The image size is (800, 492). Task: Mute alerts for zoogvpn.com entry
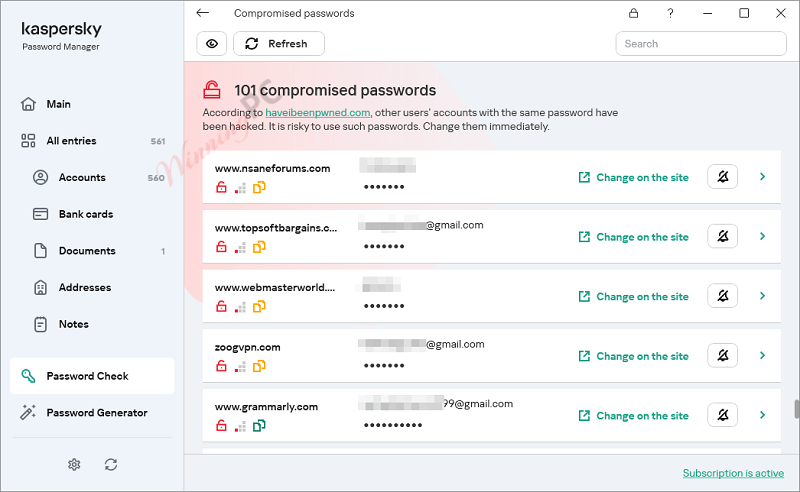722,355
